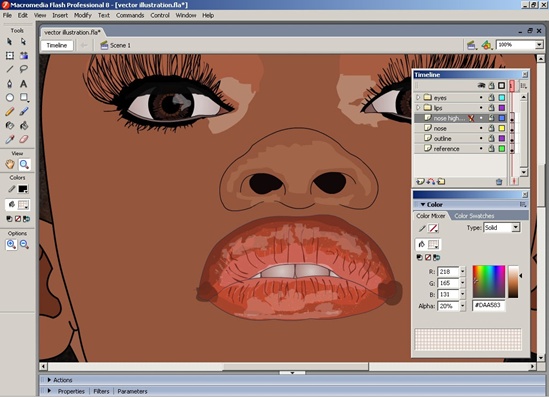Toggle lock on all layers header icon
The image size is (549, 397).
(492, 85)
